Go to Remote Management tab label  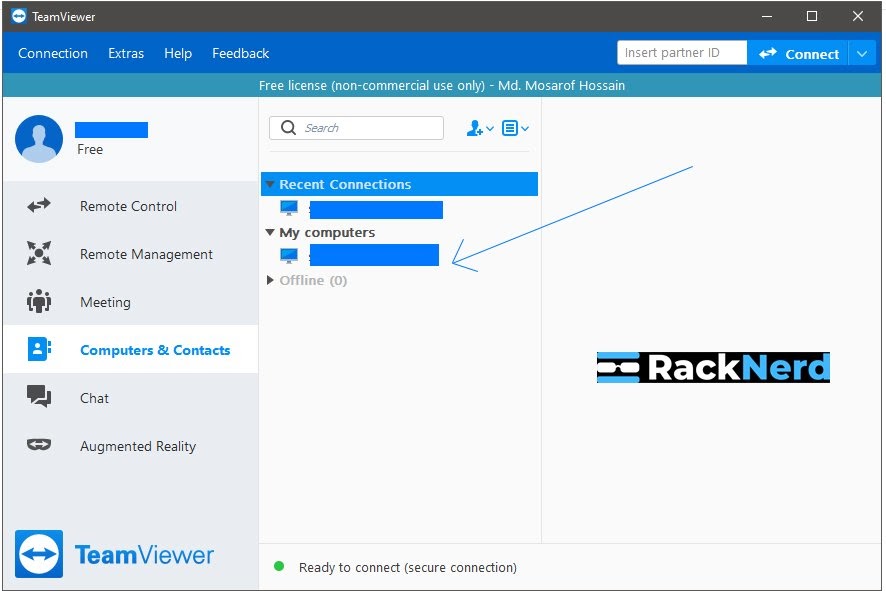146,254
